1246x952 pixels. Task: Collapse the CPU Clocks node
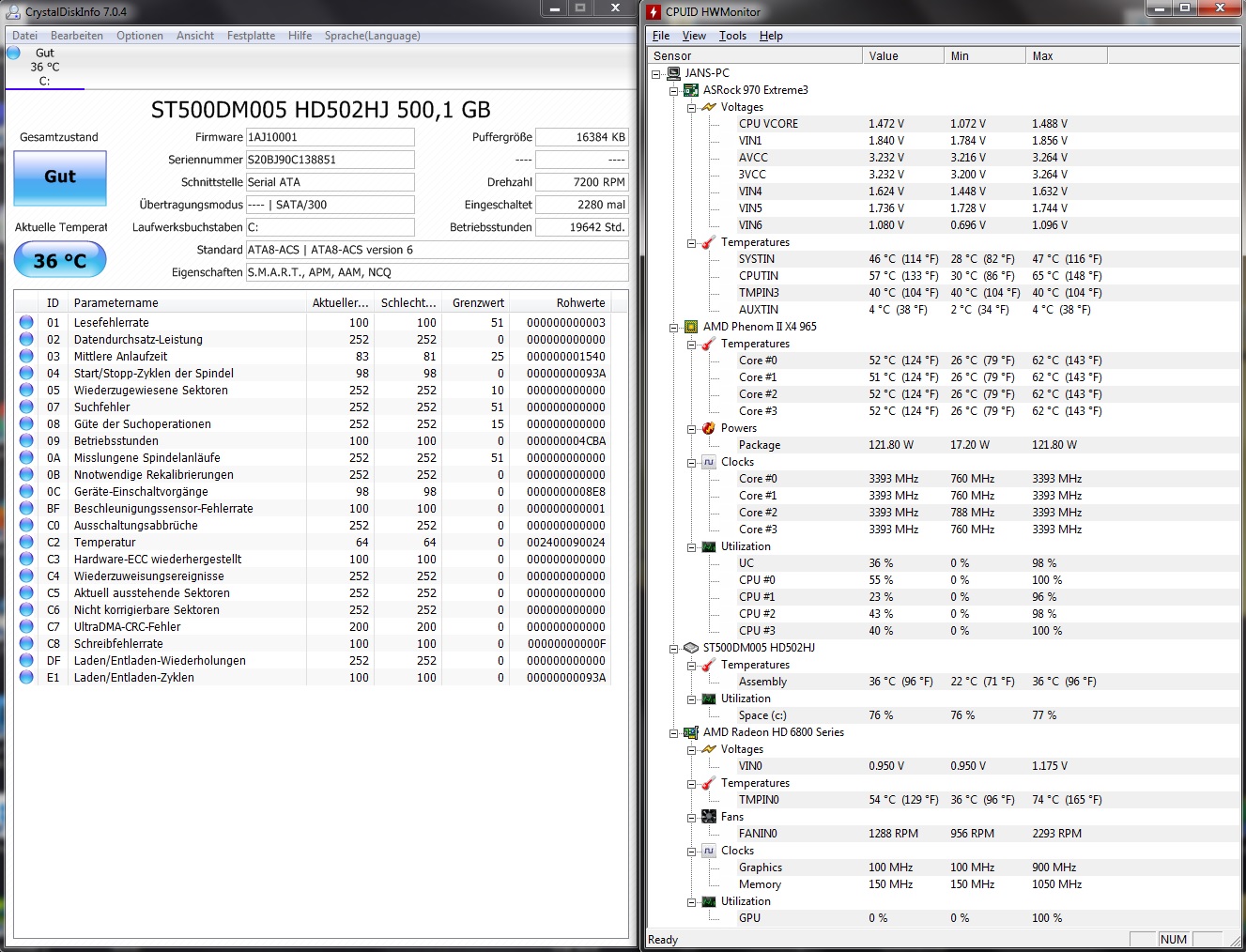[x=692, y=463]
